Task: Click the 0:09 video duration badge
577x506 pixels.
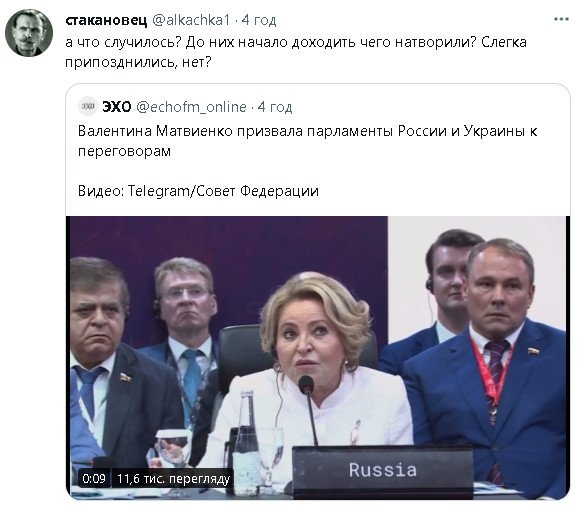Action: tap(94, 478)
